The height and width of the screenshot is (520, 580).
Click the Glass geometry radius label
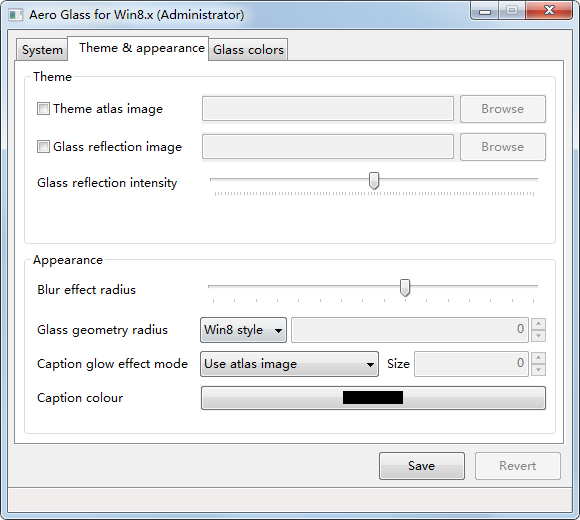pos(102,330)
